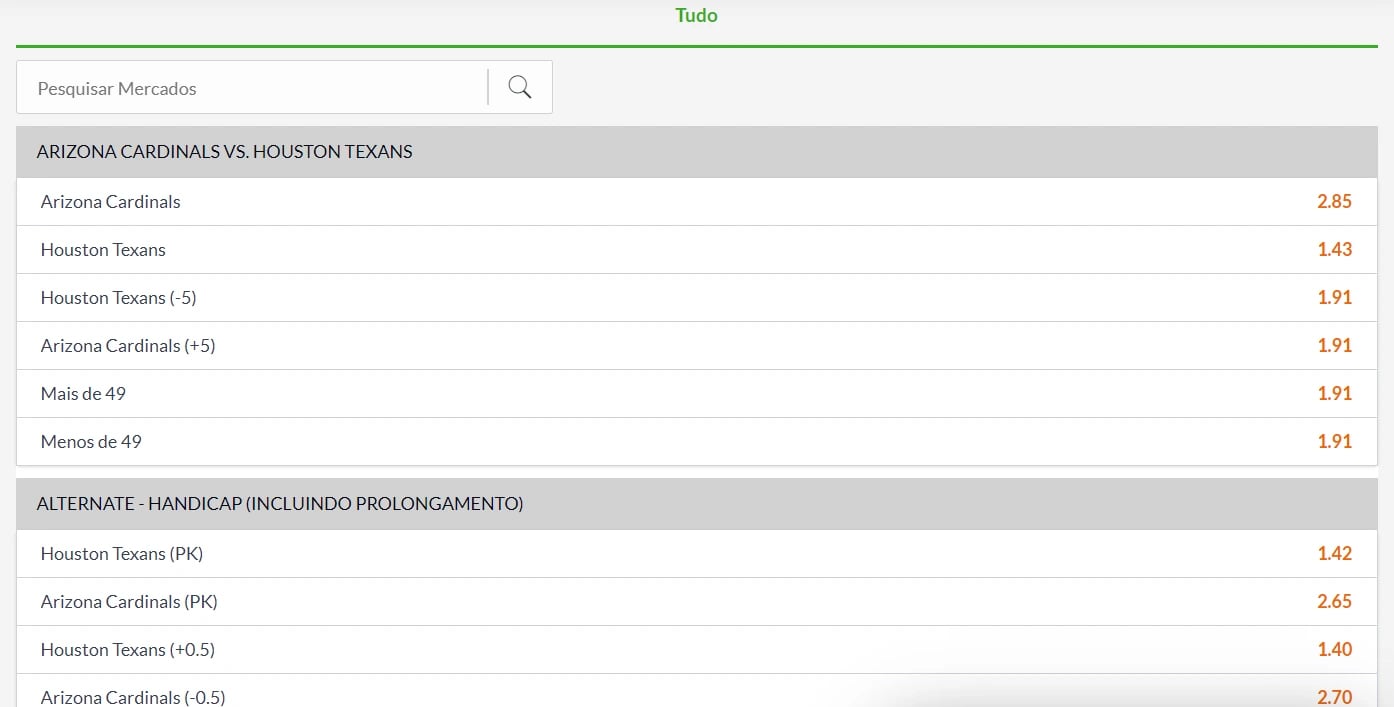The width and height of the screenshot is (1394, 707).
Task: Click the "Houston Texans (+0.5)" label
Action: pos(128,649)
